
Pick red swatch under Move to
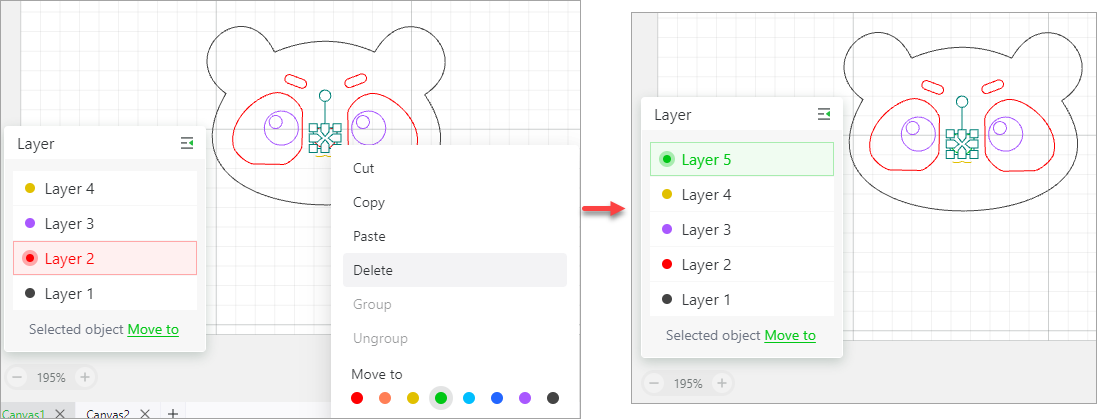point(357,398)
